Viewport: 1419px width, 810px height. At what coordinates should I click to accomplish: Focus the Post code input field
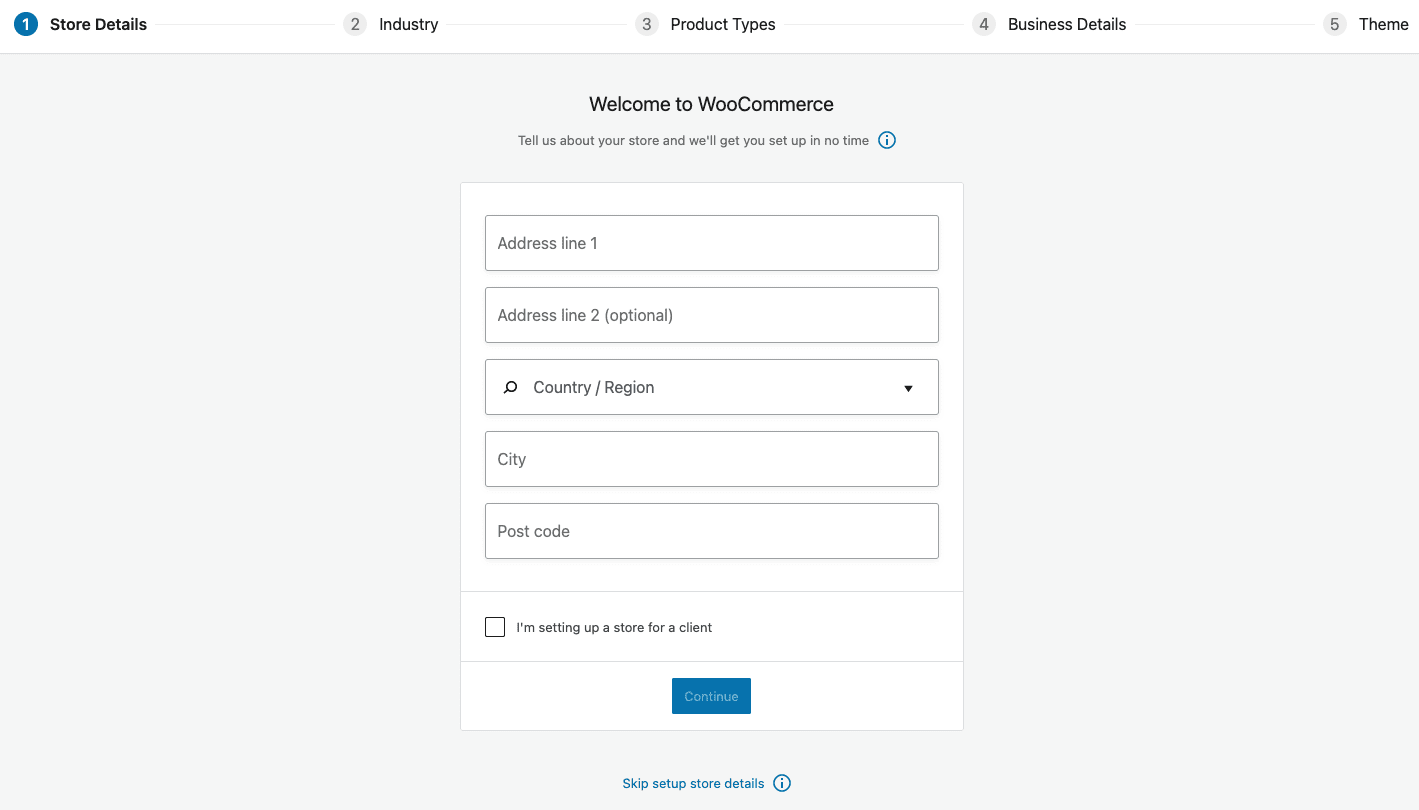[x=711, y=531]
